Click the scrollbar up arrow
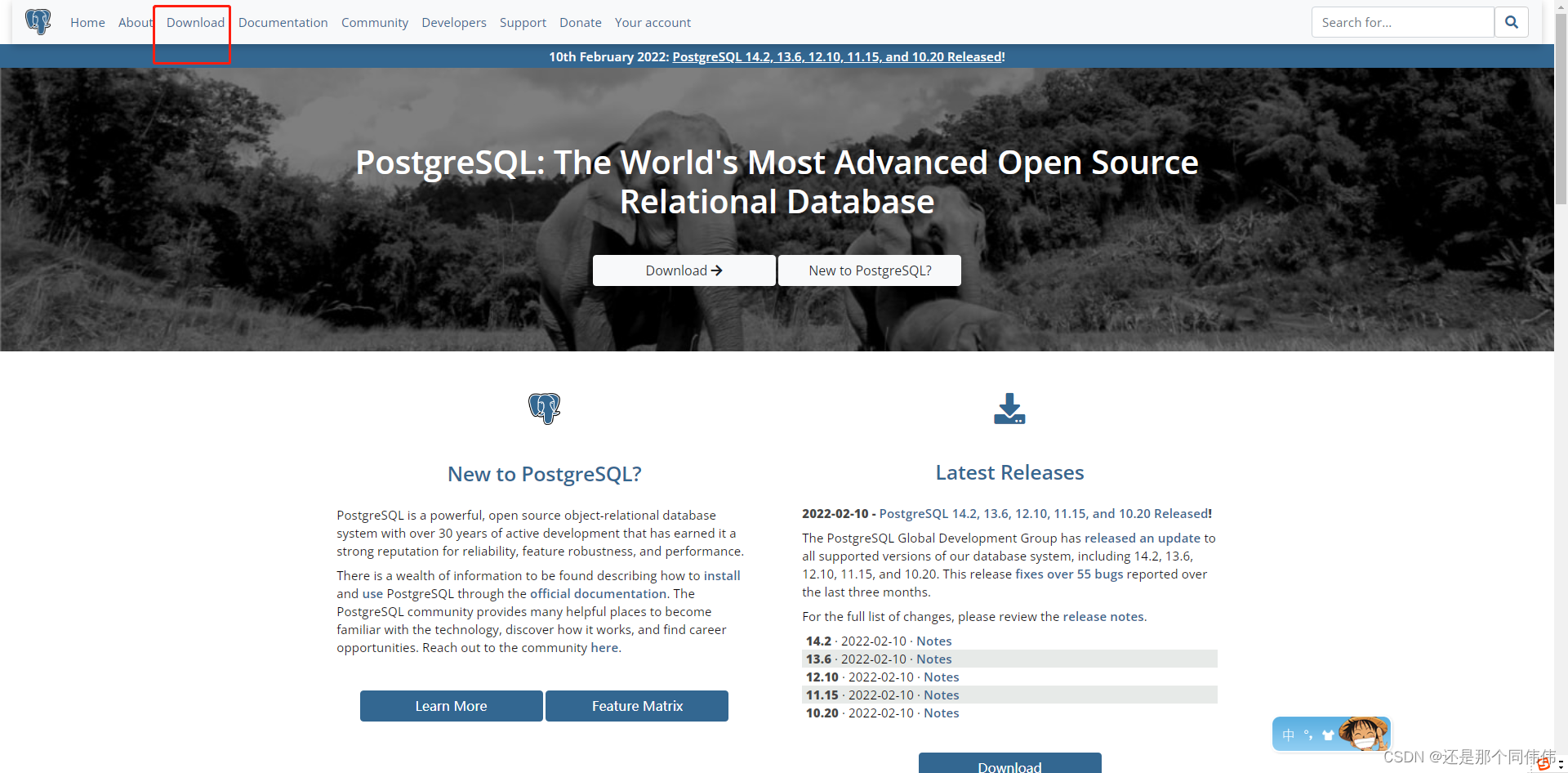Image resolution: width=1568 pixels, height=773 pixels. click(x=1561, y=5)
